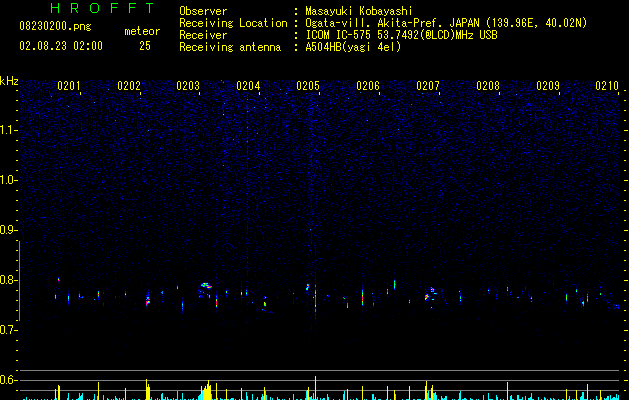Click the 0210 time marker
Viewport: 629px width, 400px height.
(607, 86)
